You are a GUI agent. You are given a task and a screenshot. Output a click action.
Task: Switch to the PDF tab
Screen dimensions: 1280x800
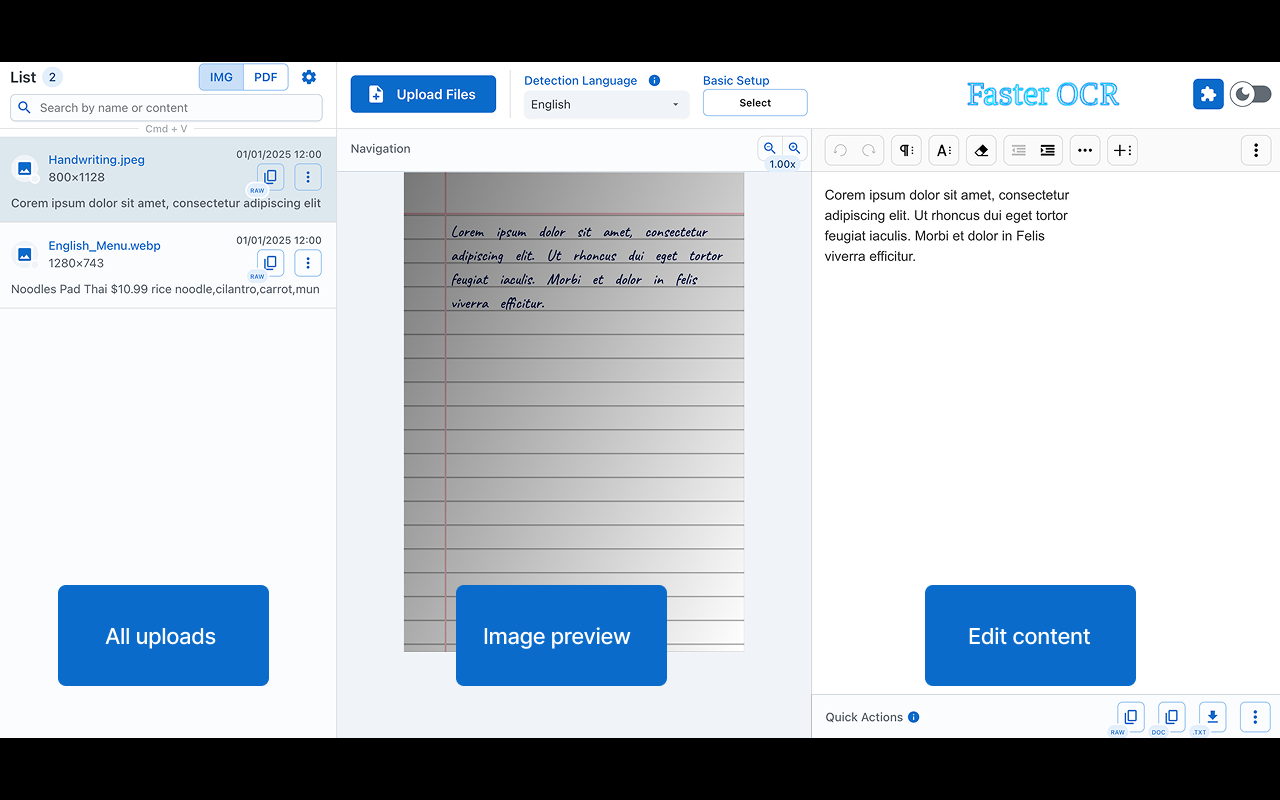[265, 76]
